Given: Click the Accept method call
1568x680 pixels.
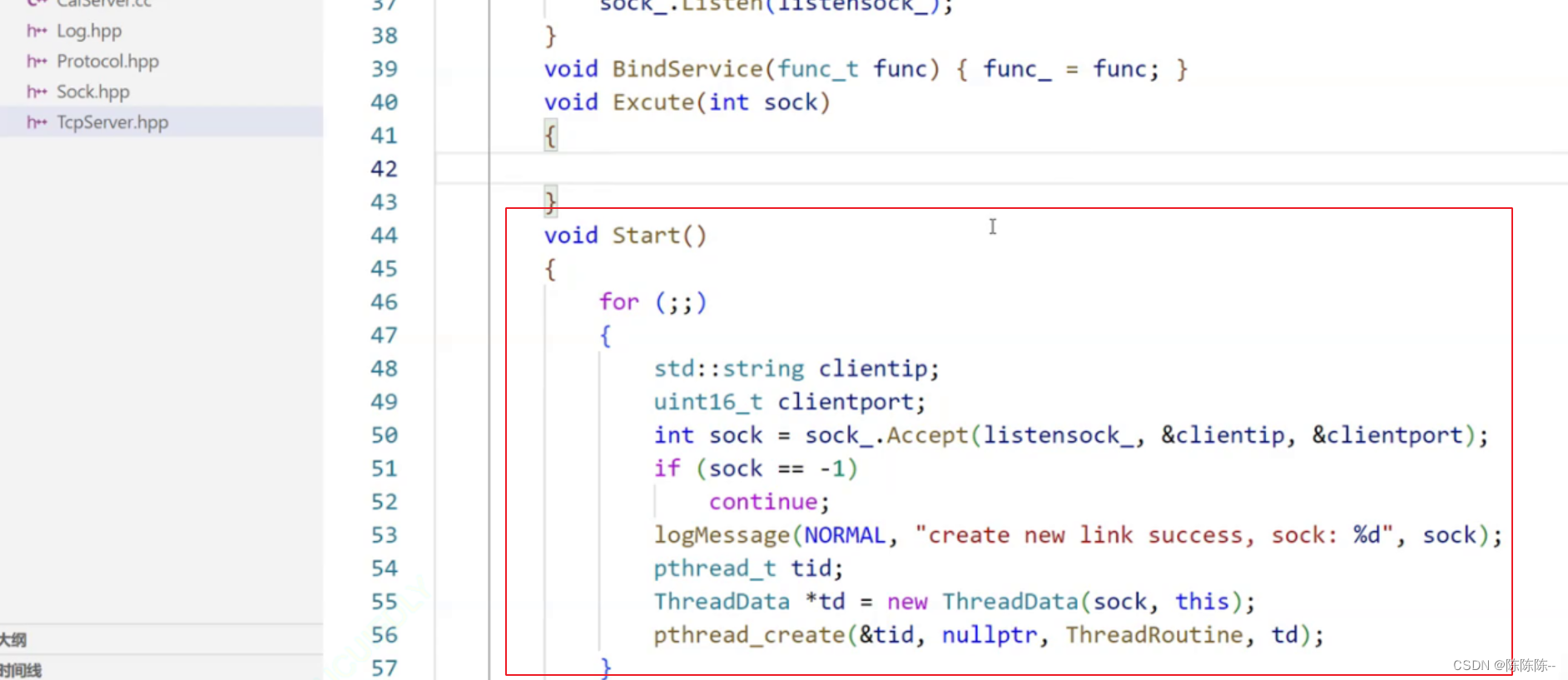Looking at the screenshot, I should pos(927,435).
